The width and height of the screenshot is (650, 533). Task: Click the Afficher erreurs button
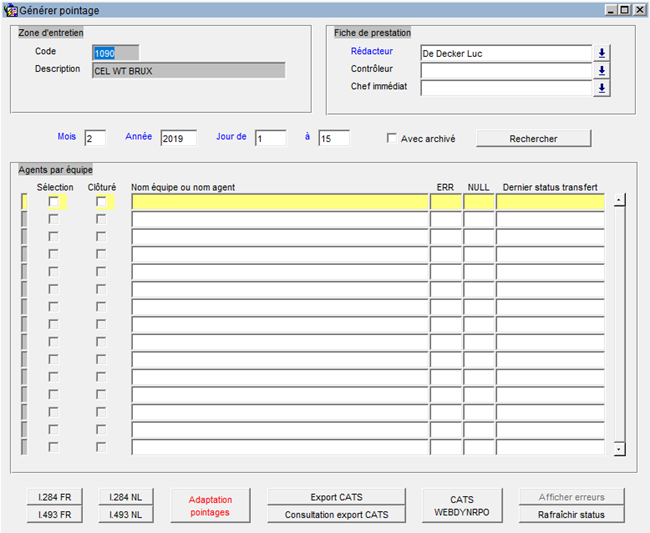click(x=571, y=497)
